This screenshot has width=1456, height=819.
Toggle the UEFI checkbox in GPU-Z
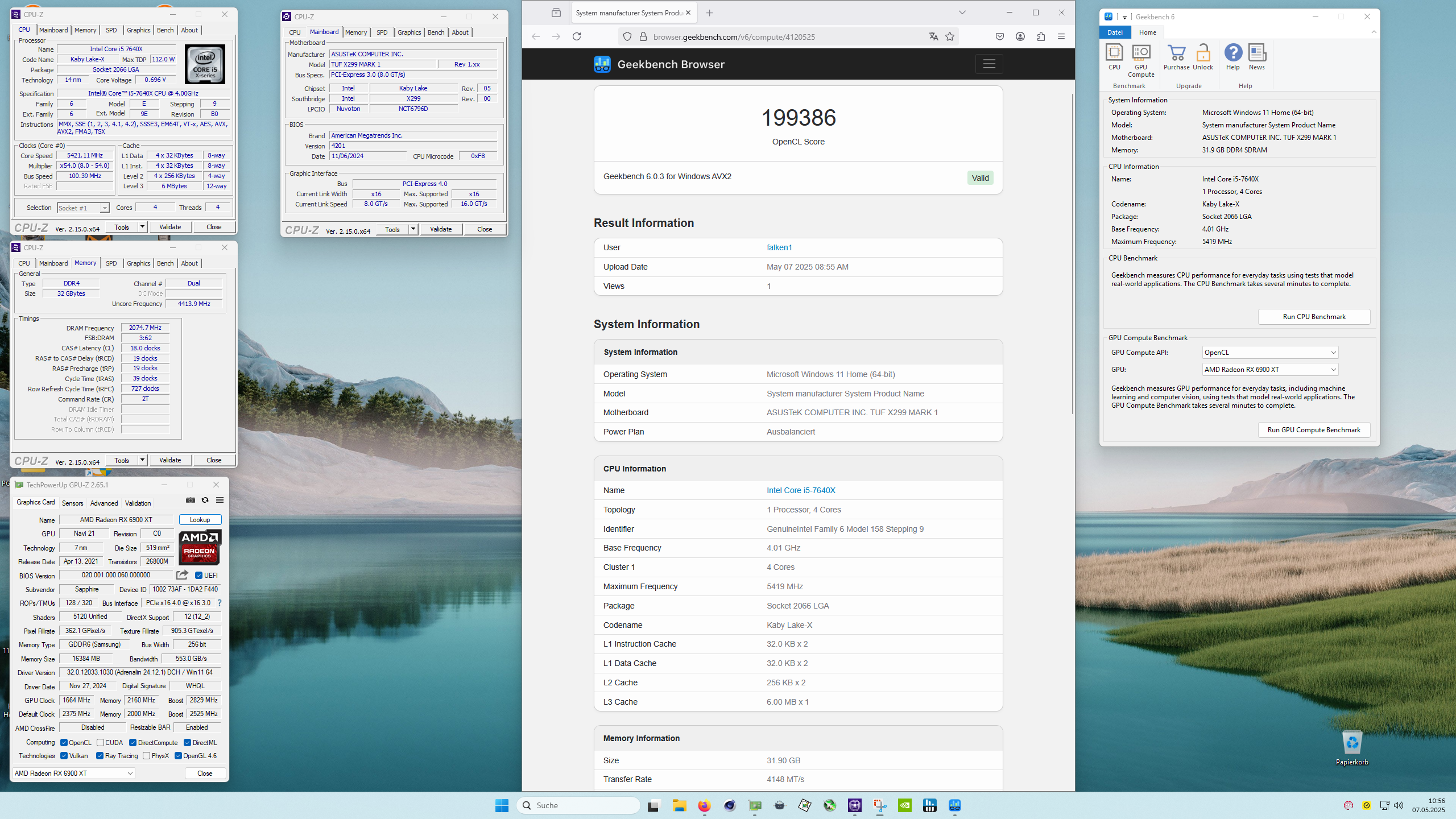[198, 575]
